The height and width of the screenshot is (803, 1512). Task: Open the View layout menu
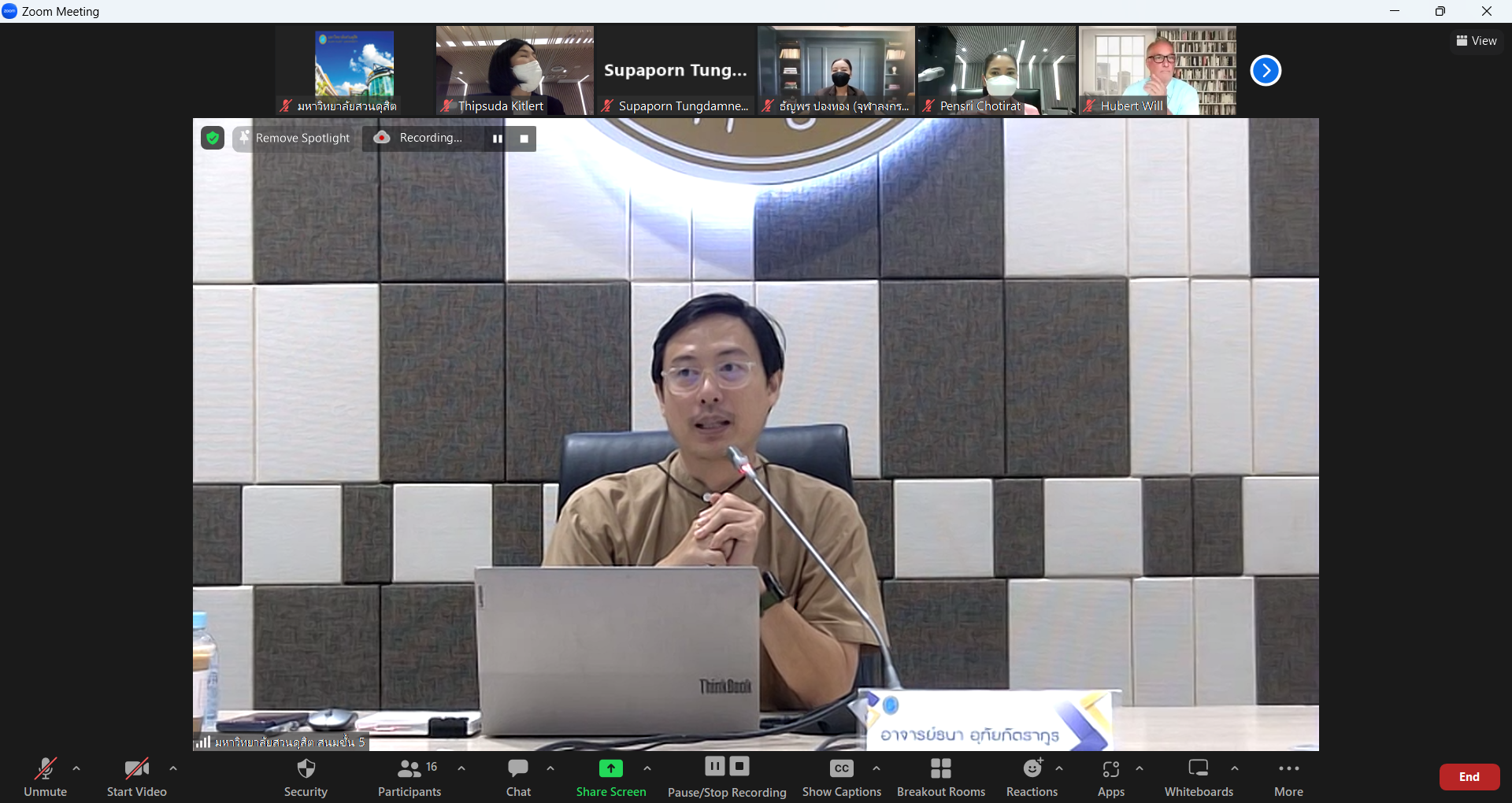coord(1477,41)
